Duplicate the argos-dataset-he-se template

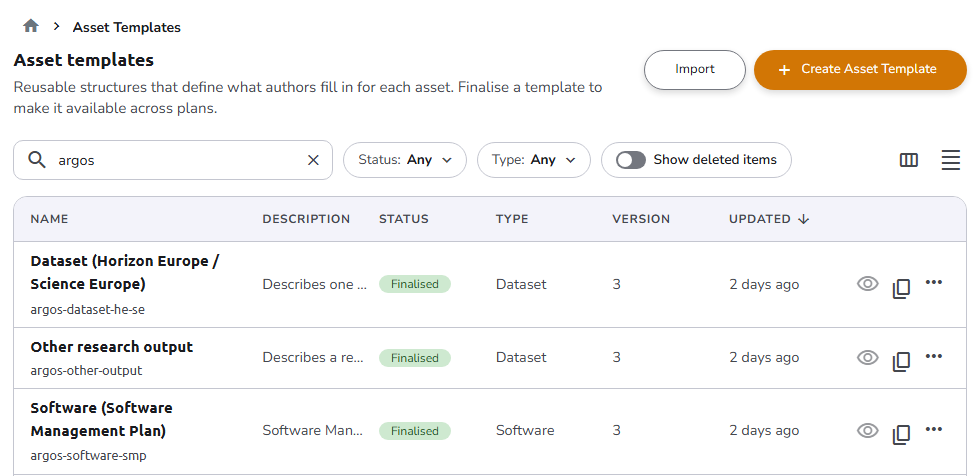(901, 288)
